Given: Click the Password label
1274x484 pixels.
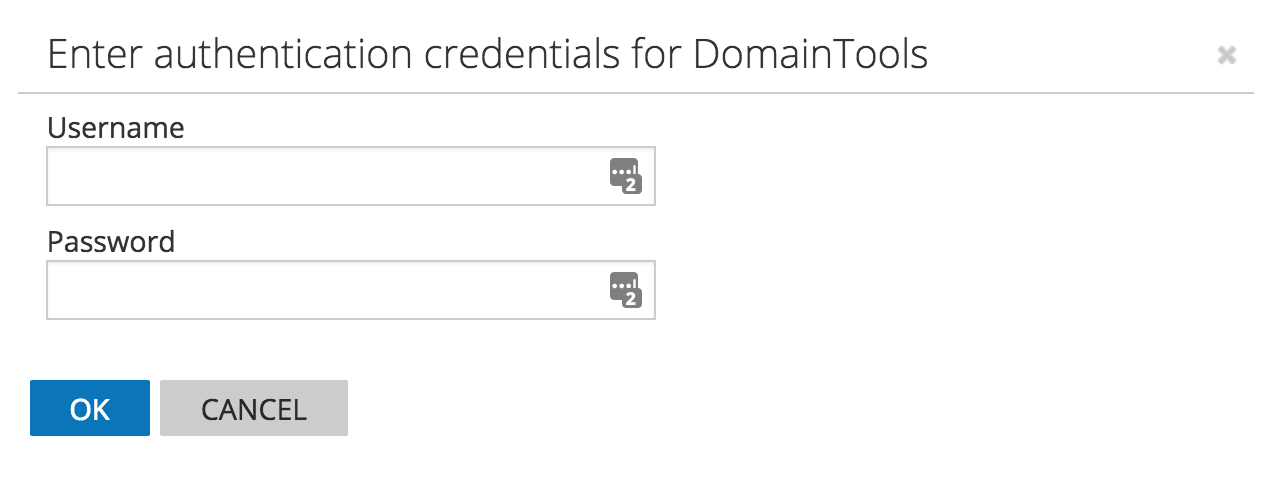Looking at the screenshot, I should [x=111, y=242].
